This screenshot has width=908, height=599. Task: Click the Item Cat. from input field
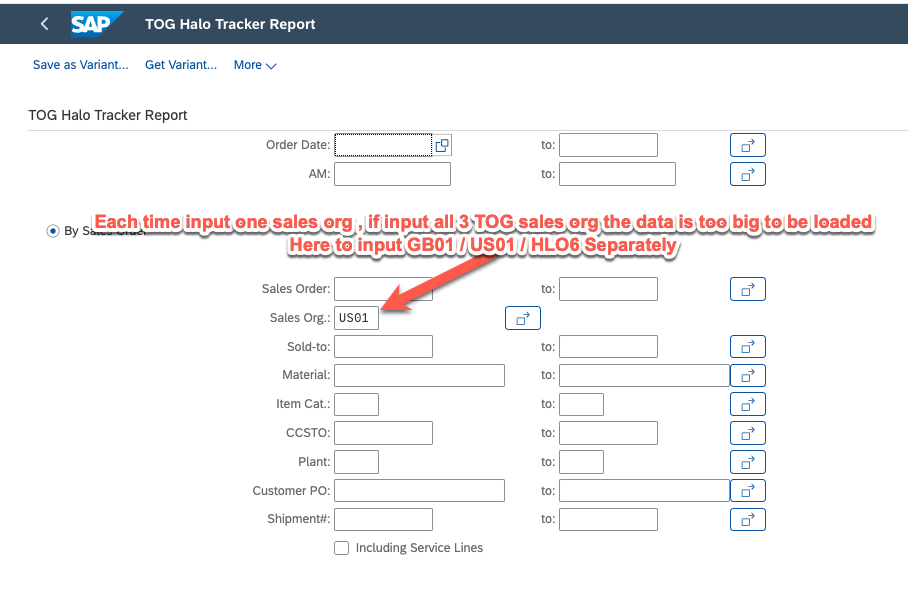[357, 404]
